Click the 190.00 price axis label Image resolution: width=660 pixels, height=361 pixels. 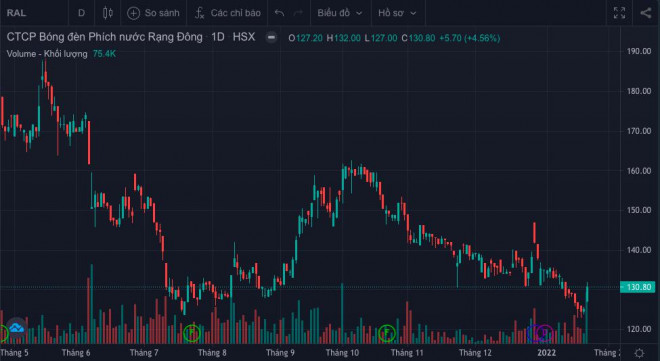coord(639,51)
